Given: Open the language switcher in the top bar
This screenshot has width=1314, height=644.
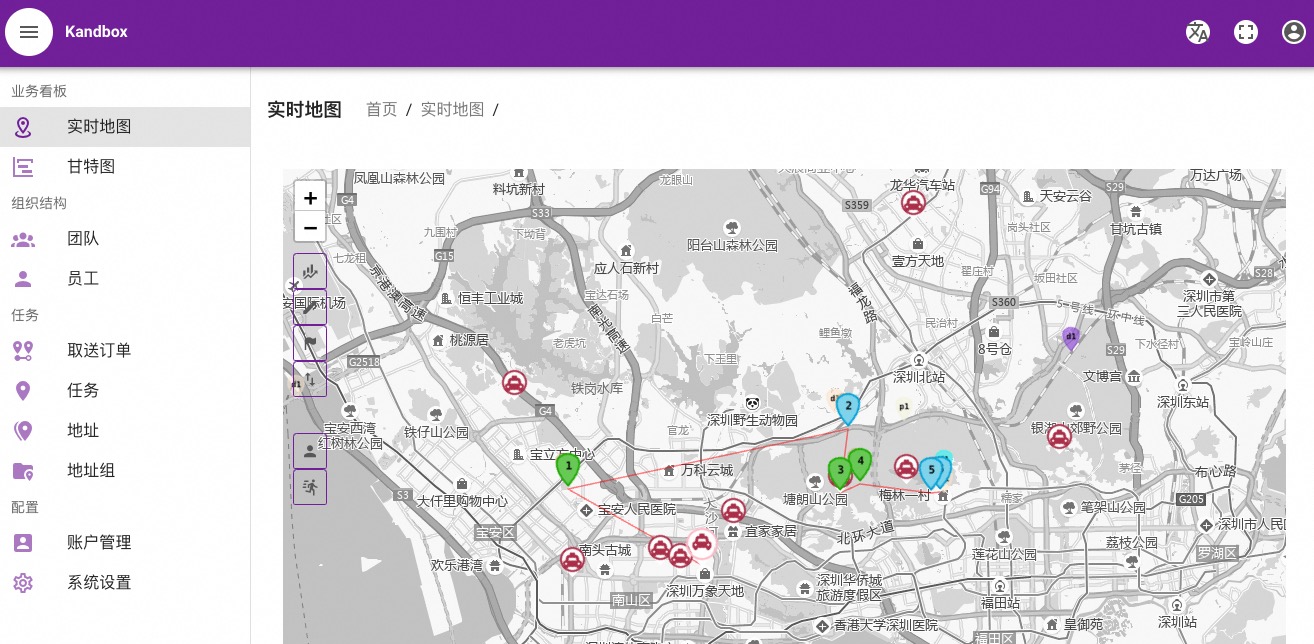Looking at the screenshot, I should (x=1197, y=32).
